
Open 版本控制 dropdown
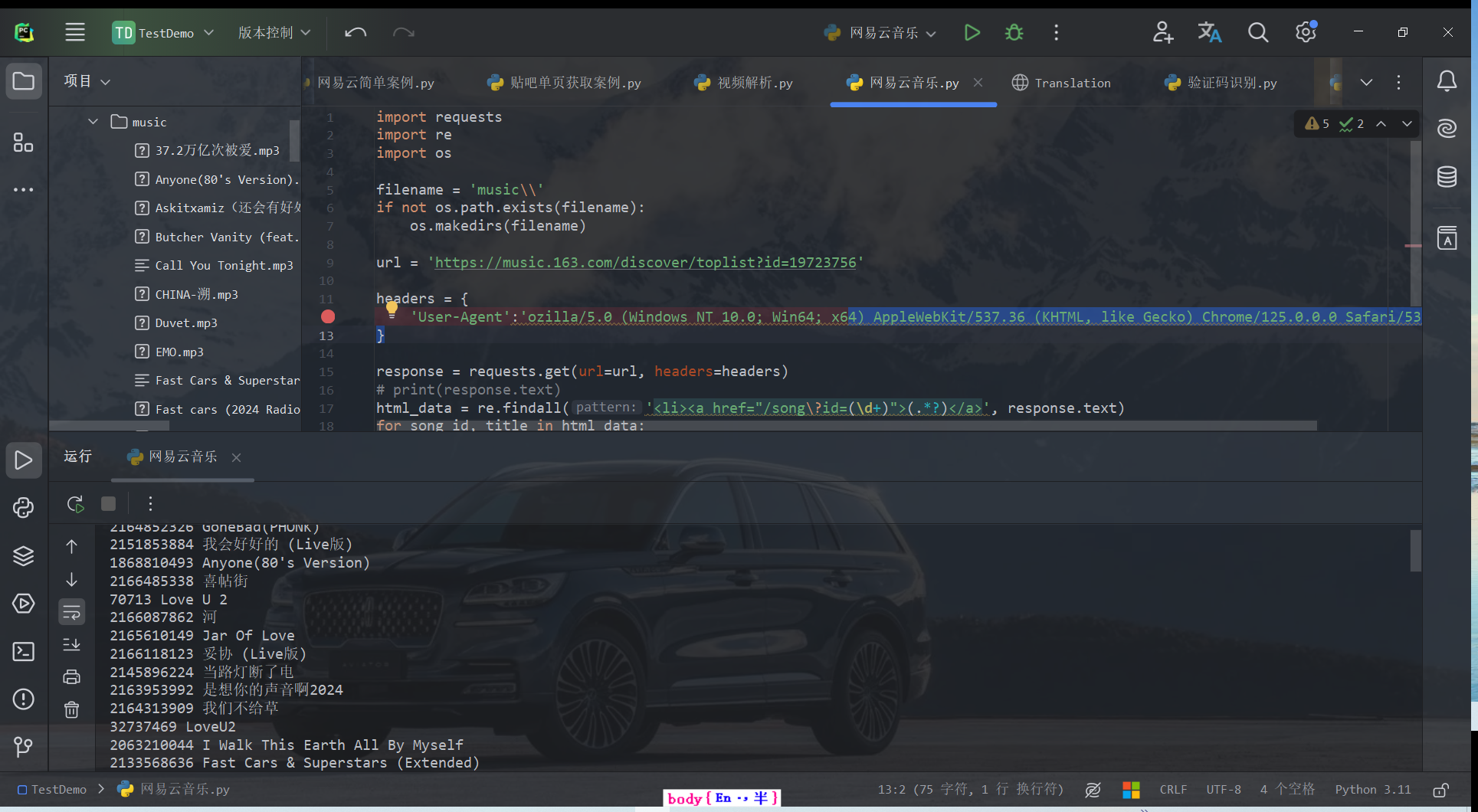[x=274, y=33]
